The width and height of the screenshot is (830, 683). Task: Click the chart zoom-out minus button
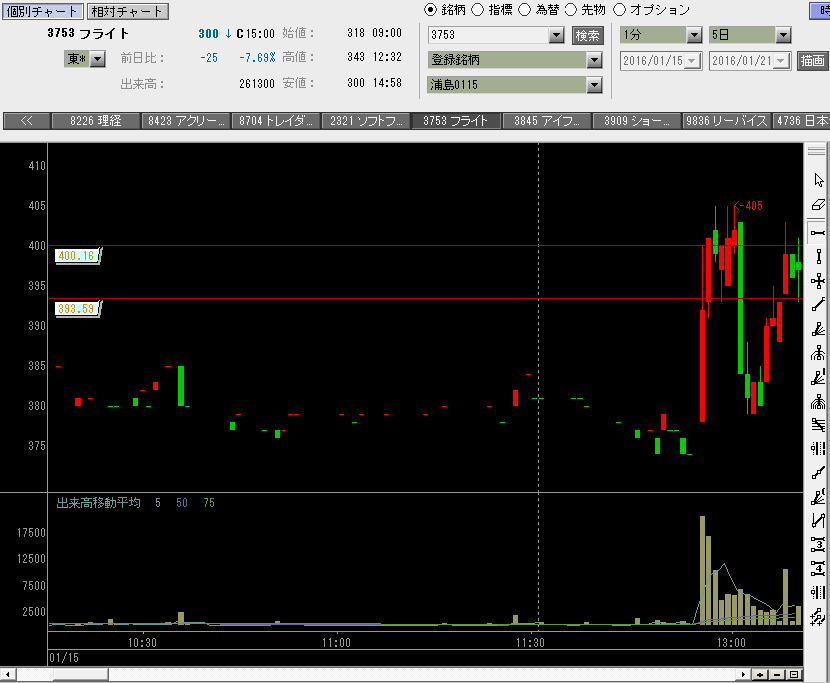(777, 675)
